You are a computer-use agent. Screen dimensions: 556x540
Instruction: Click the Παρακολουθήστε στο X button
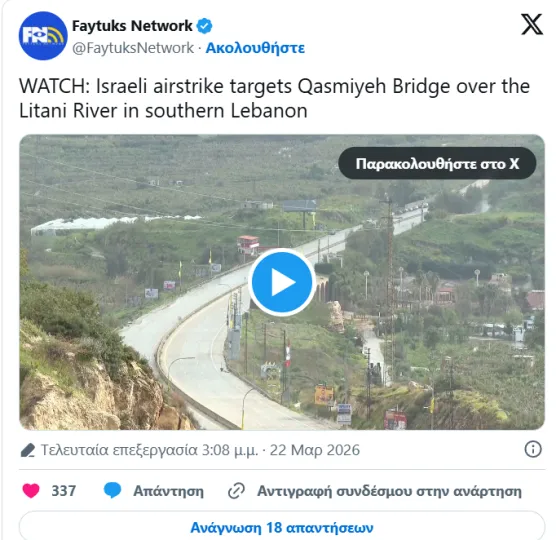click(437, 163)
